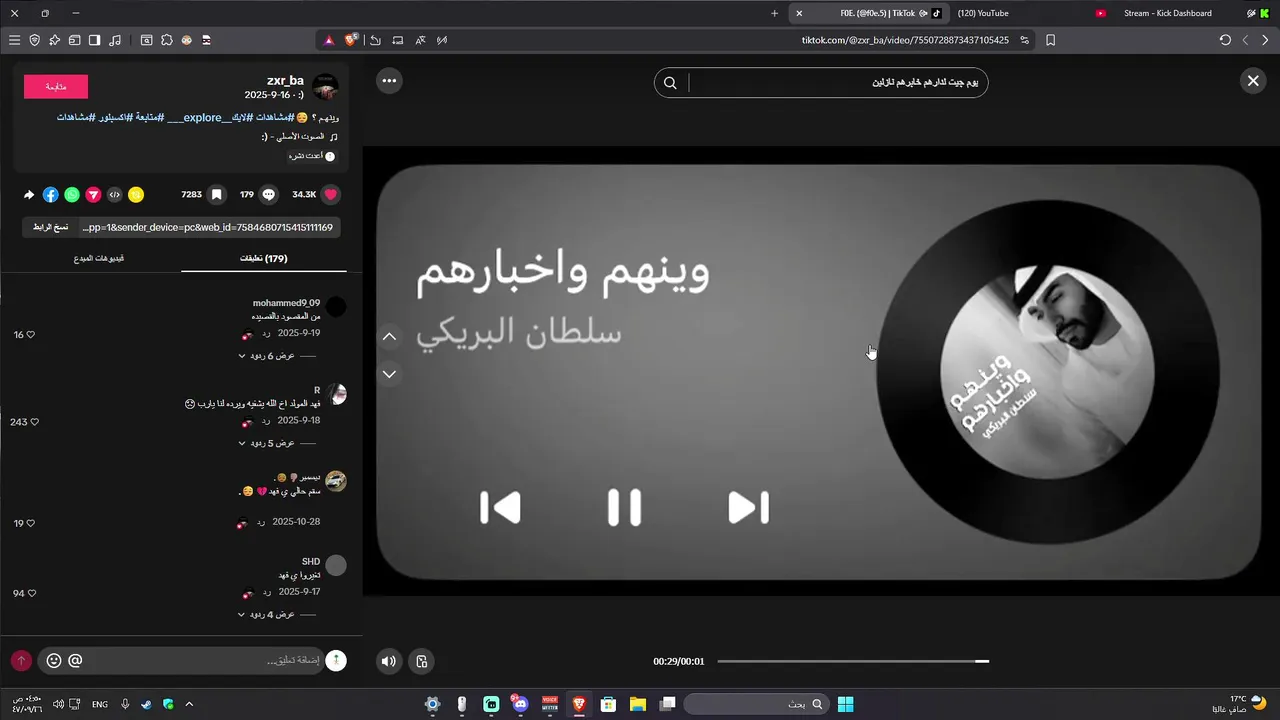Mute the video with the speaker icon
The width and height of the screenshot is (1280, 720).
pyautogui.click(x=389, y=661)
